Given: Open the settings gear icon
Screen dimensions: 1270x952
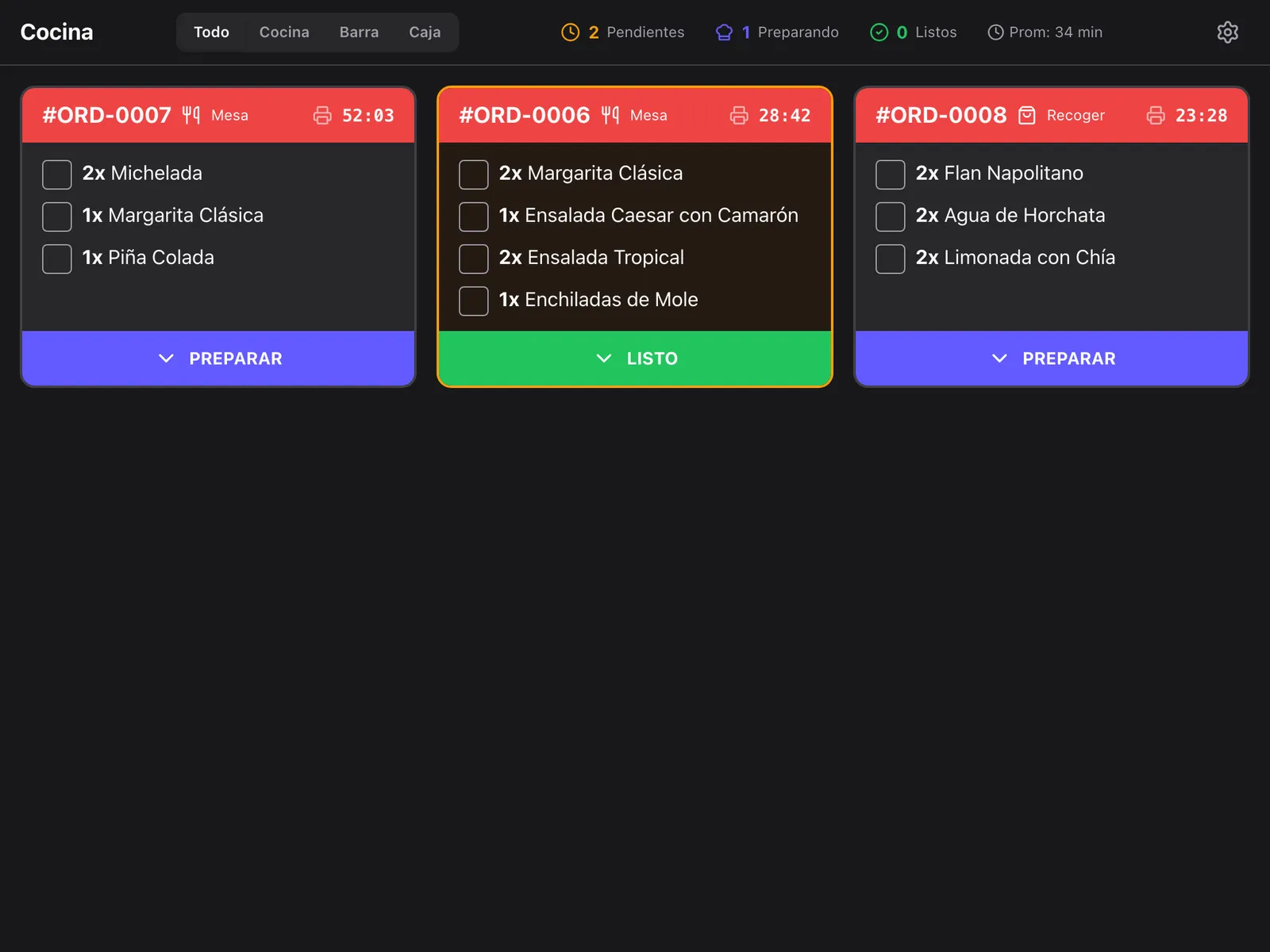Looking at the screenshot, I should pos(1227,32).
